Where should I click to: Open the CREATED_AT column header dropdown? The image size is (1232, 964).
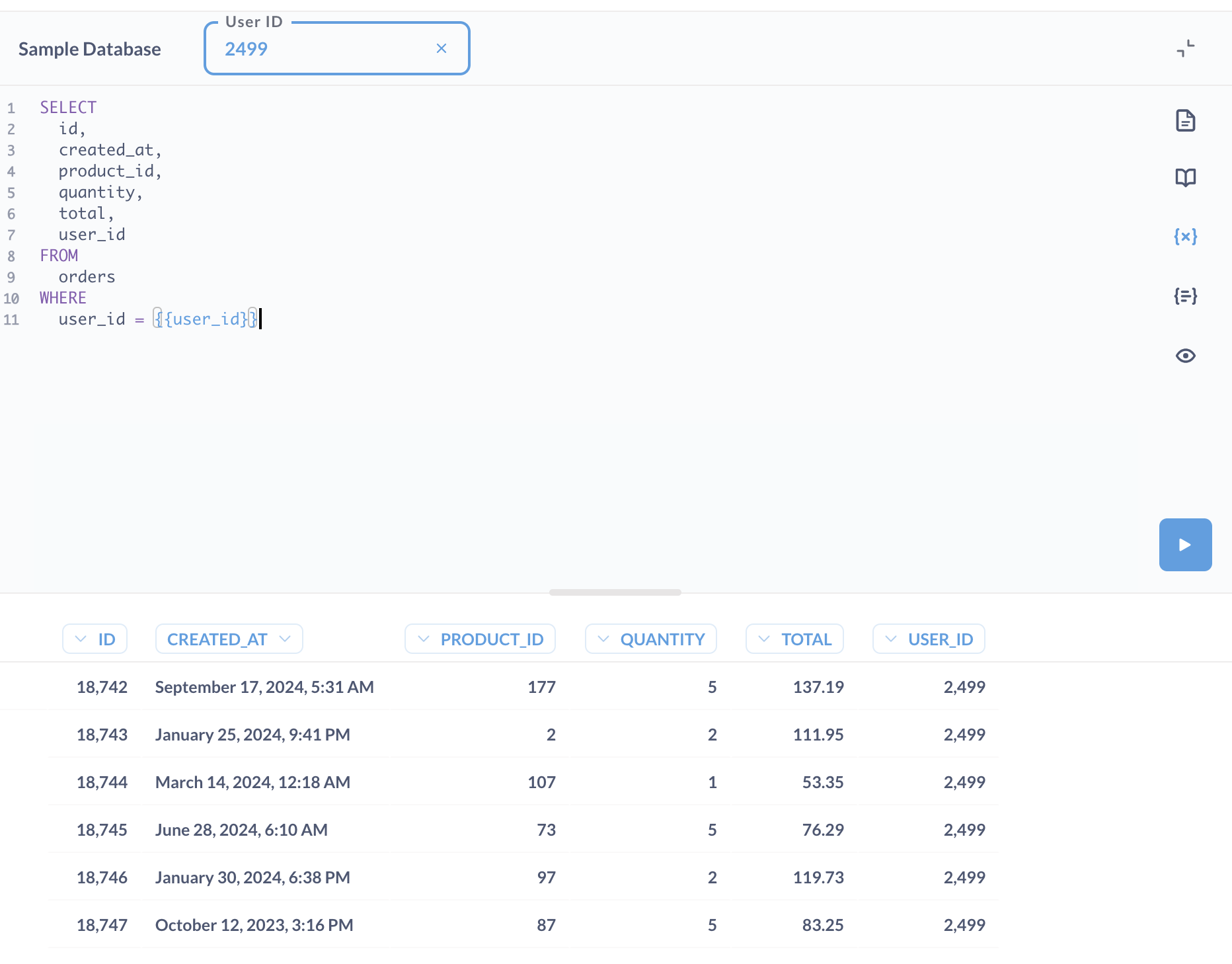pos(229,639)
